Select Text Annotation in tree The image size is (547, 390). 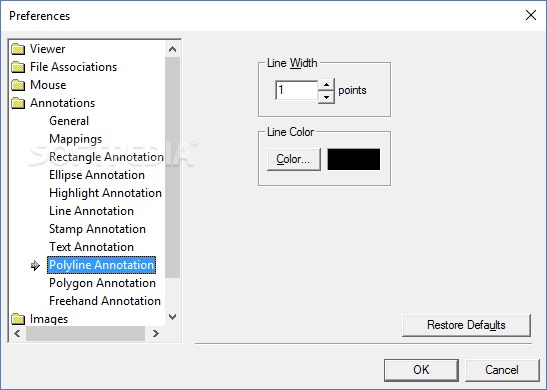click(x=91, y=247)
